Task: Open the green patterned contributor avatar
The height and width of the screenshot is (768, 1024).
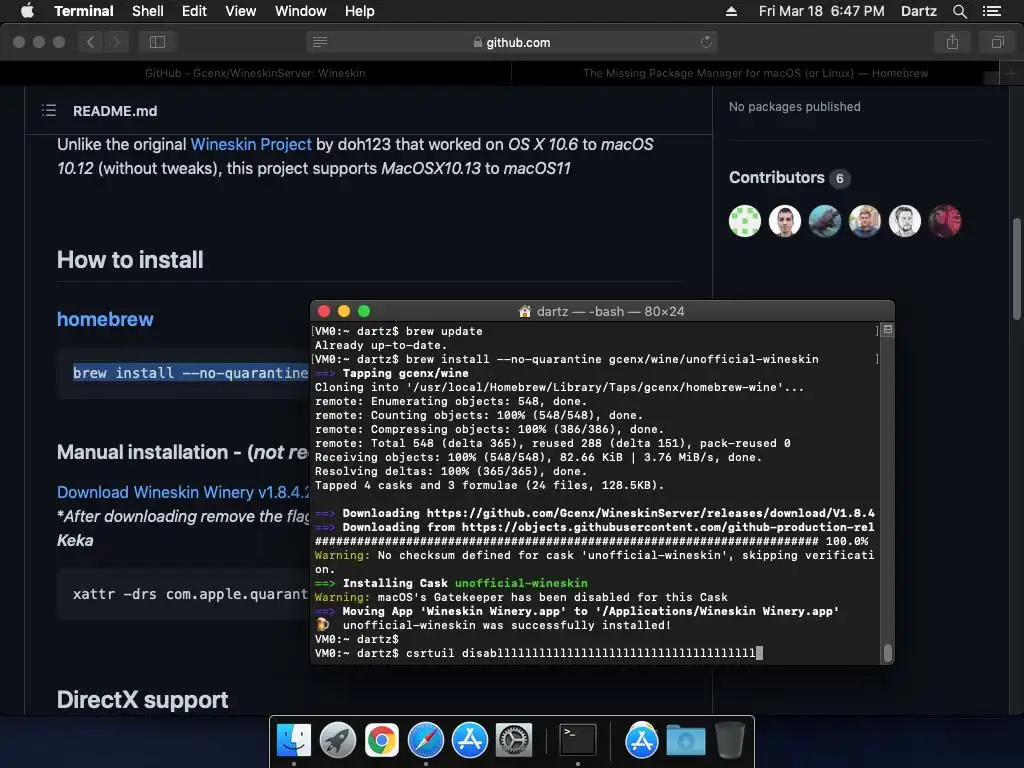Action: click(x=744, y=221)
